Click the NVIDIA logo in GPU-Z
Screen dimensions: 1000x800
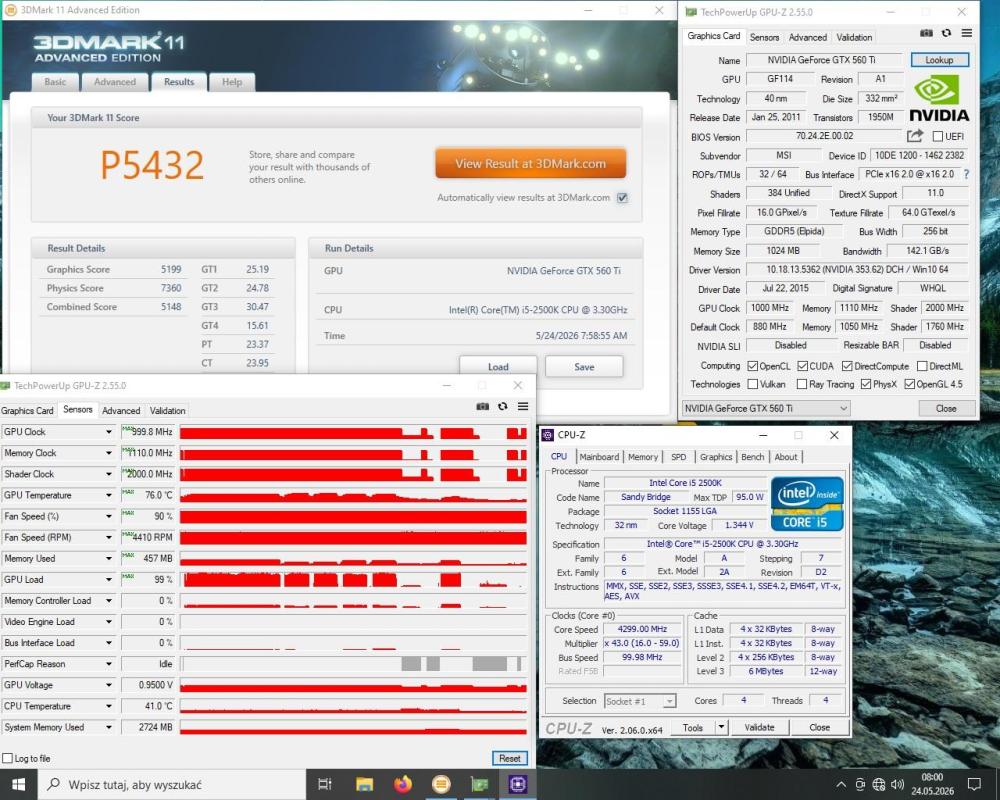pos(938,98)
